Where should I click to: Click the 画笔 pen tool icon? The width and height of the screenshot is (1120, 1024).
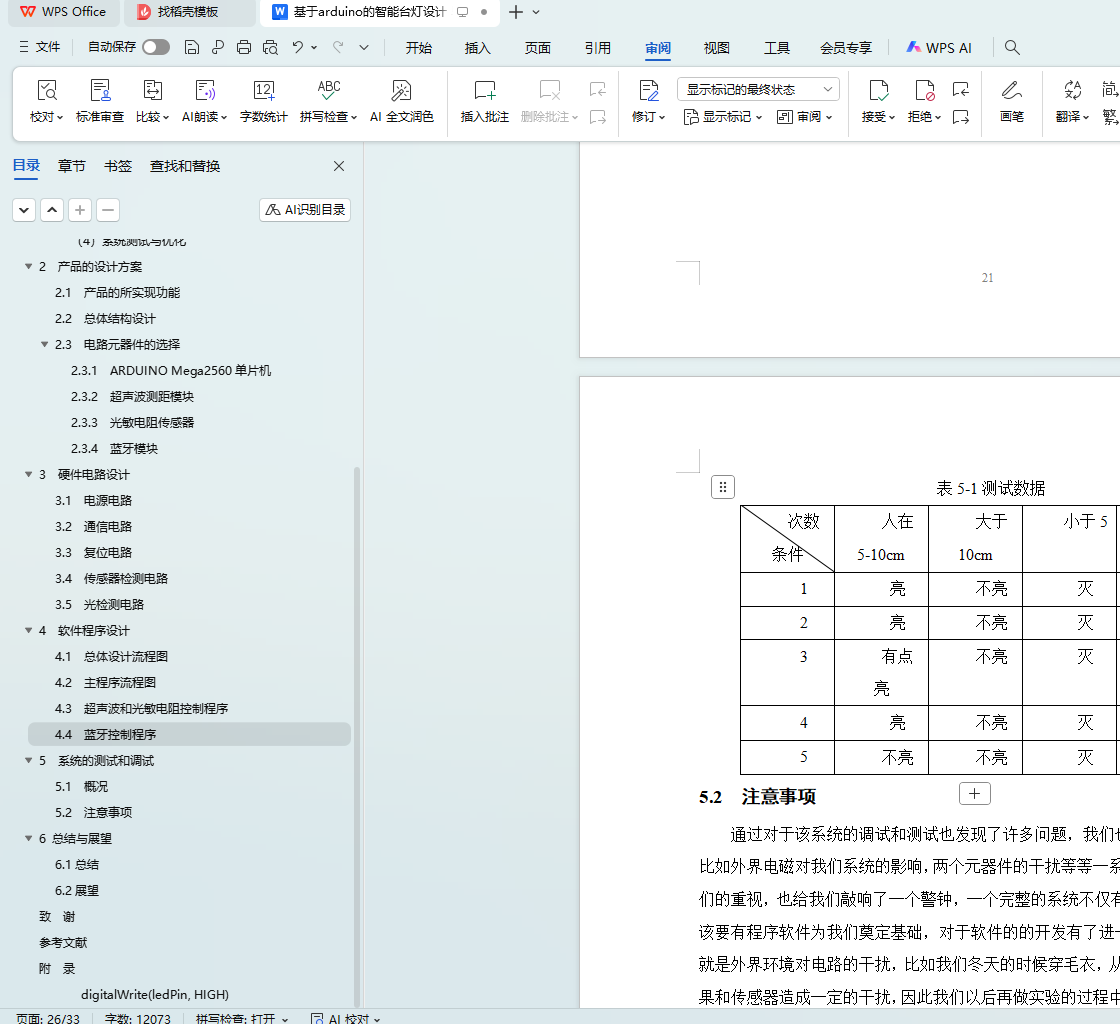coord(1011,92)
